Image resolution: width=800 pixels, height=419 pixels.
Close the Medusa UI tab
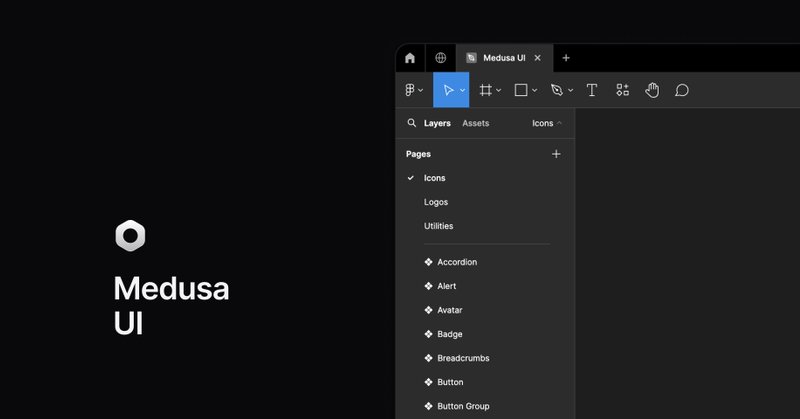pos(537,58)
